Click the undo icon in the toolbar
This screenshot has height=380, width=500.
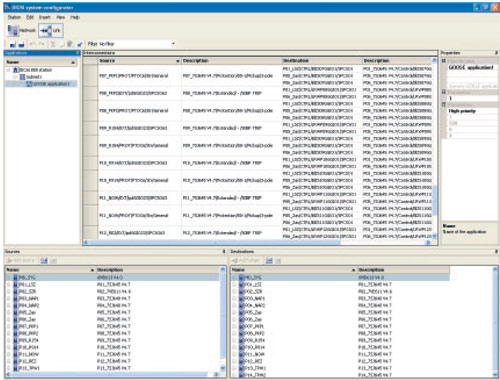(33, 44)
